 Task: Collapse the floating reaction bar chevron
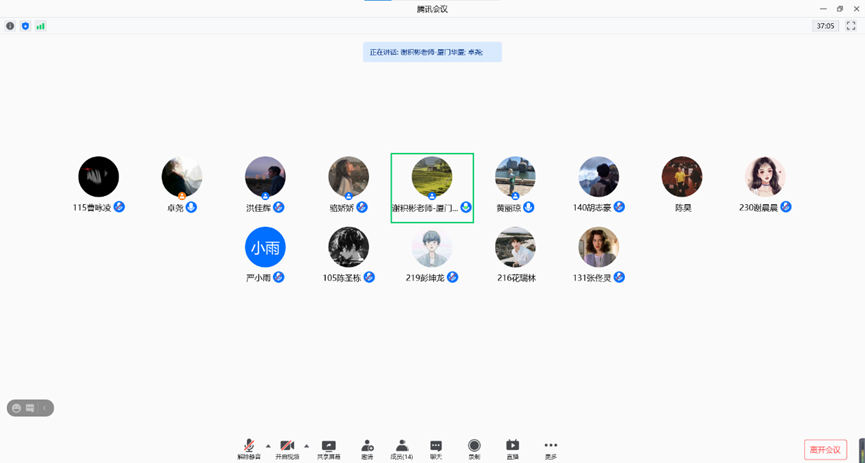pyautogui.click(x=44, y=408)
